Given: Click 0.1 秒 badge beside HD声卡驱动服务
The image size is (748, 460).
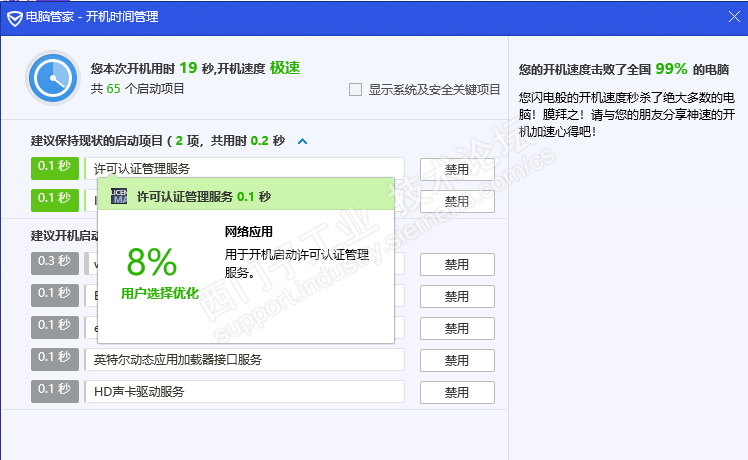Looking at the screenshot, I should [55, 391].
